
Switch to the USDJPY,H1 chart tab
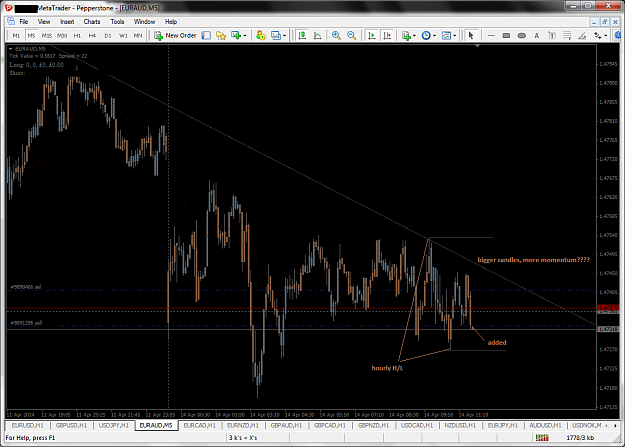click(x=114, y=425)
